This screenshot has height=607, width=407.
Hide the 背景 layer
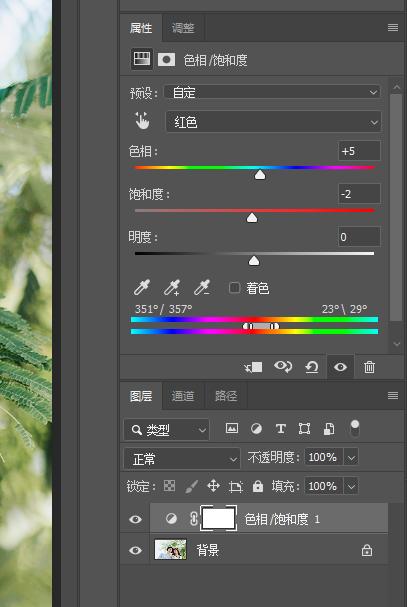(135, 550)
